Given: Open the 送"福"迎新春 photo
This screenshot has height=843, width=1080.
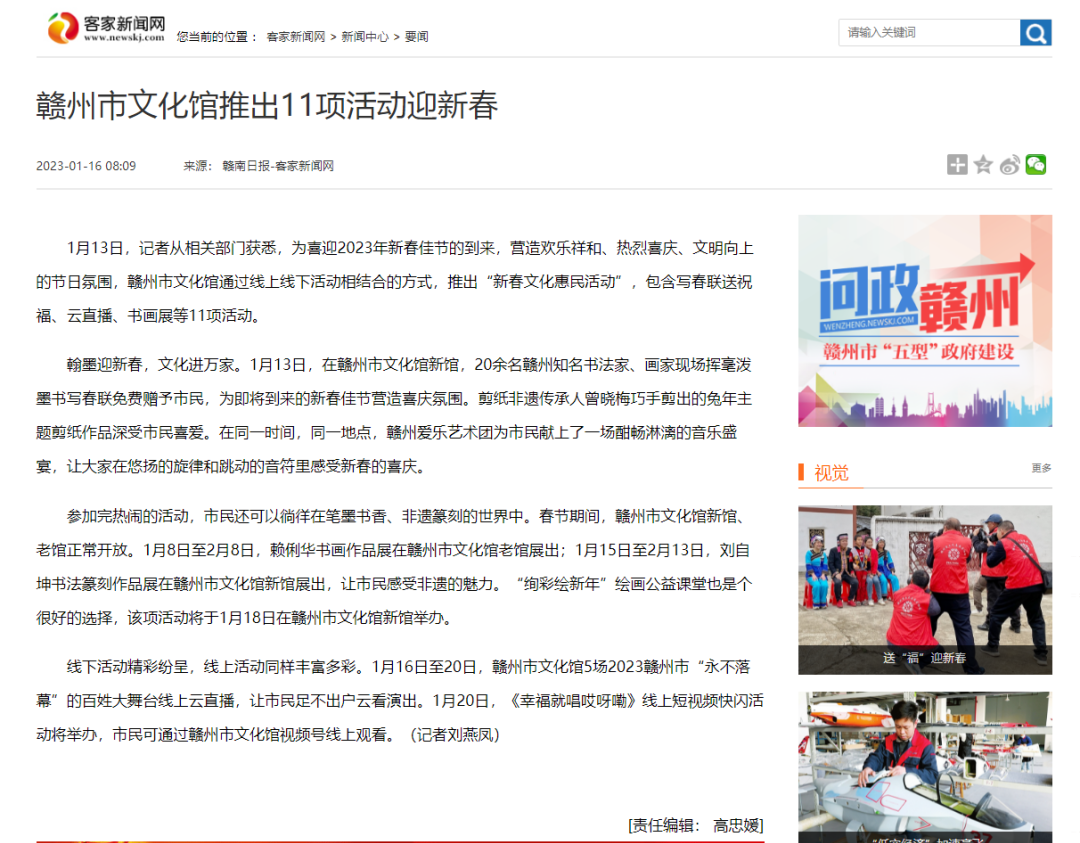Looking at the screenshot, I should tap(924, 580).
